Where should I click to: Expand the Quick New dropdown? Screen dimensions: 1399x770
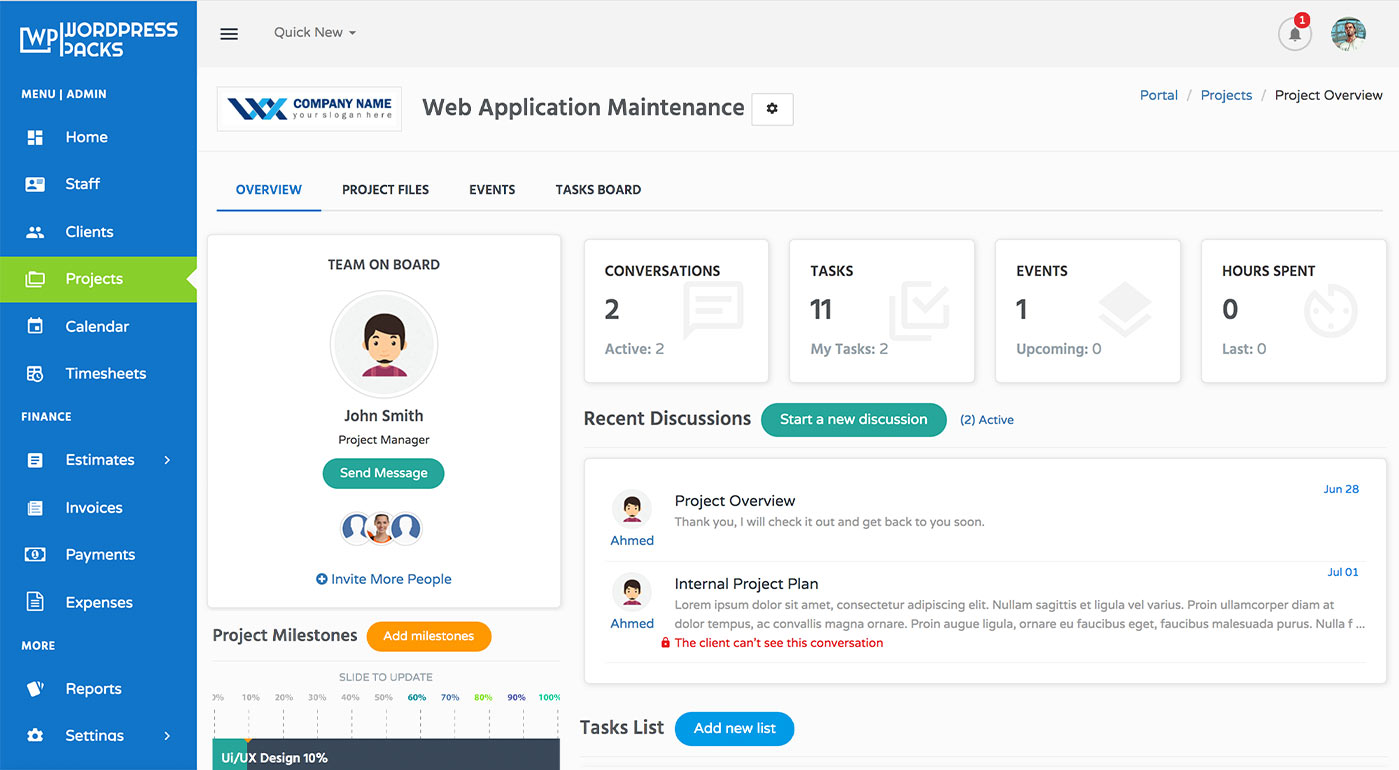(x=314, y=32)
